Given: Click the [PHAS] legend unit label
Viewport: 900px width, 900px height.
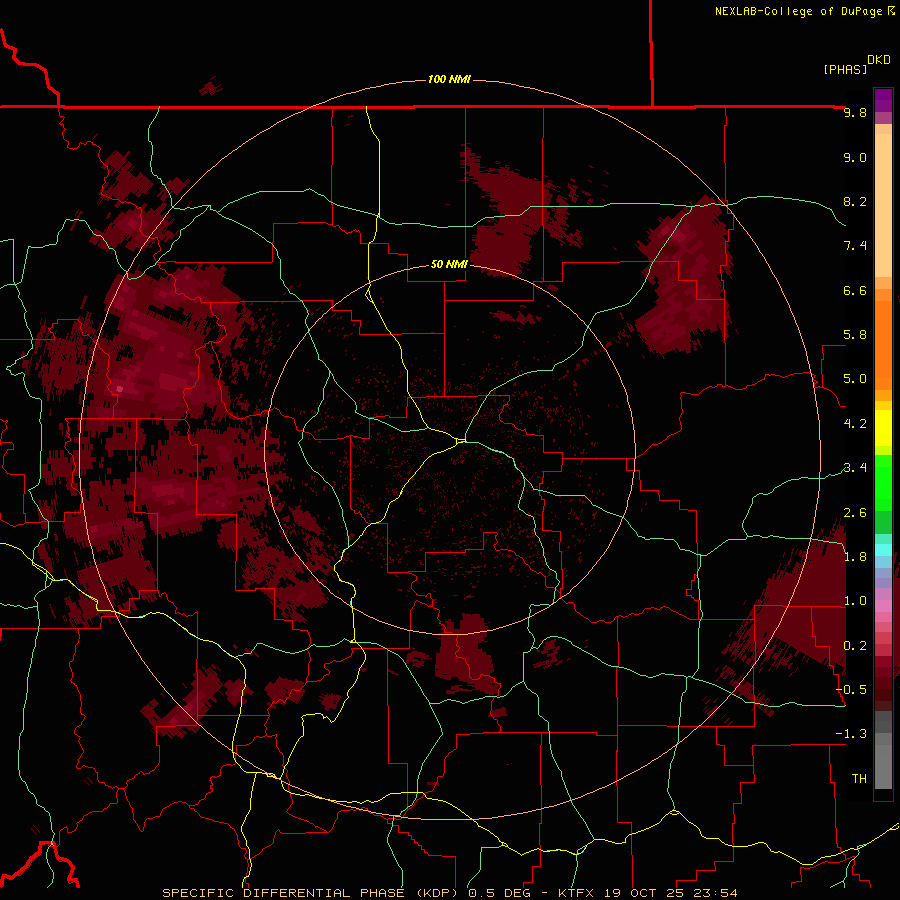Looking at the screenshot, I should pyautogui.click(x=845, y=69).
